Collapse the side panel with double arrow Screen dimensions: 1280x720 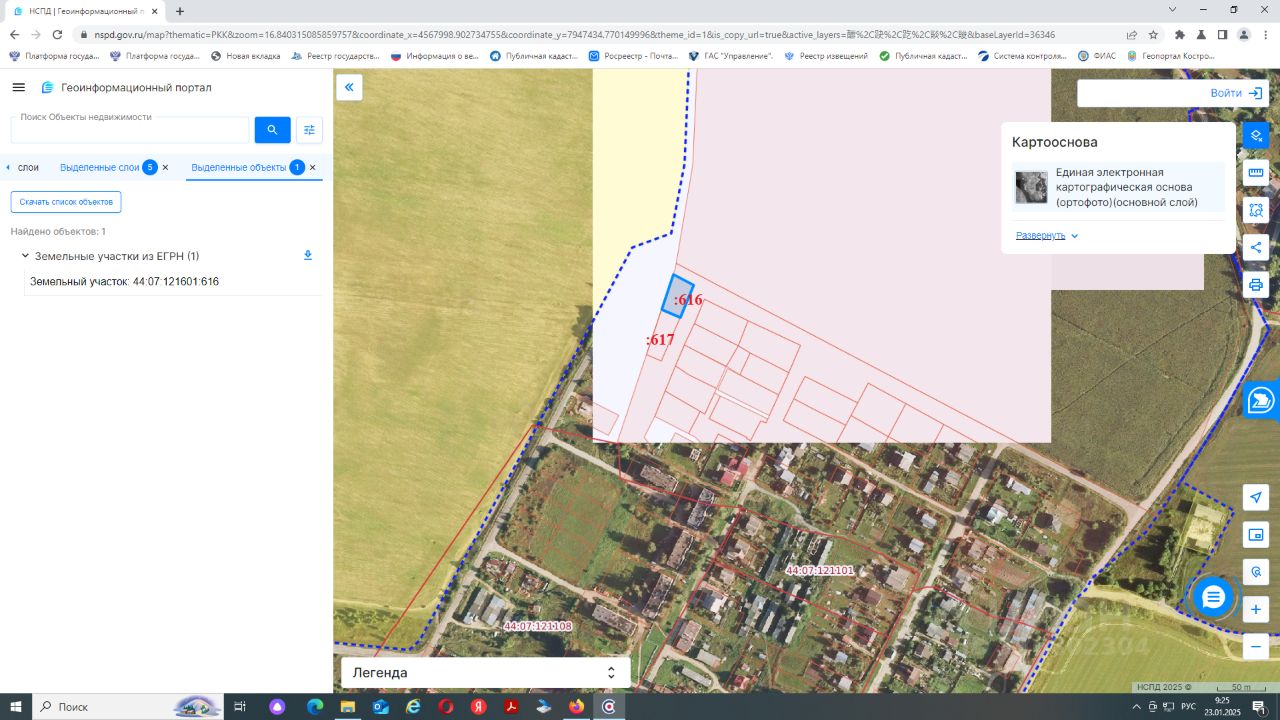click(349, 87)
